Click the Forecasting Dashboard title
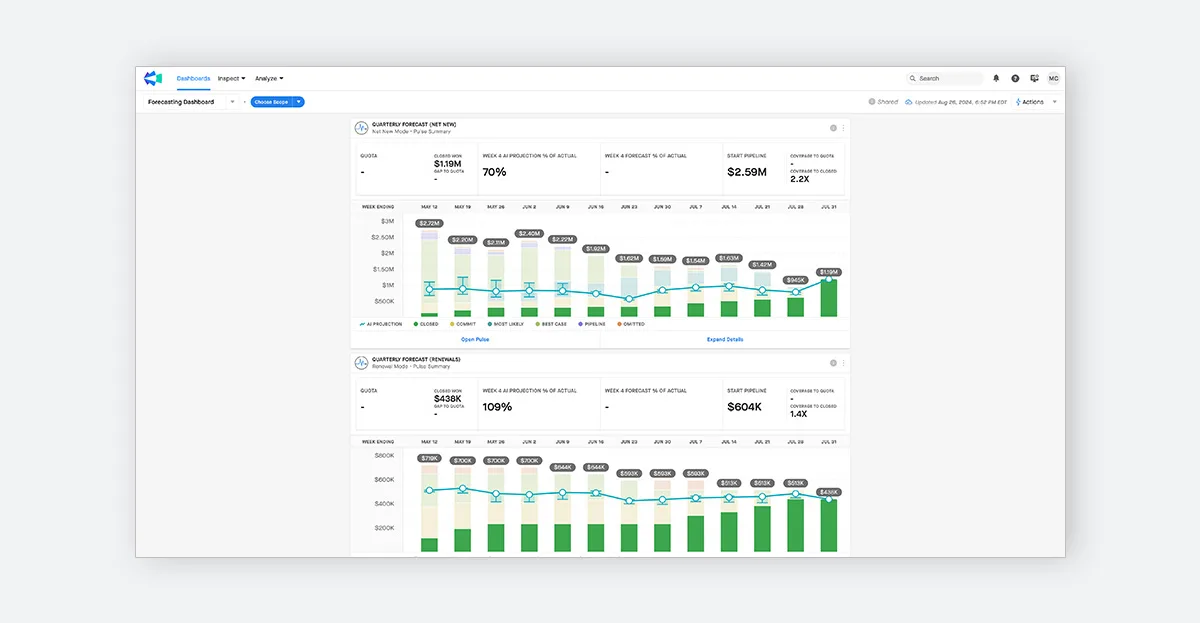1200x623 pixels. coord(181,102)
